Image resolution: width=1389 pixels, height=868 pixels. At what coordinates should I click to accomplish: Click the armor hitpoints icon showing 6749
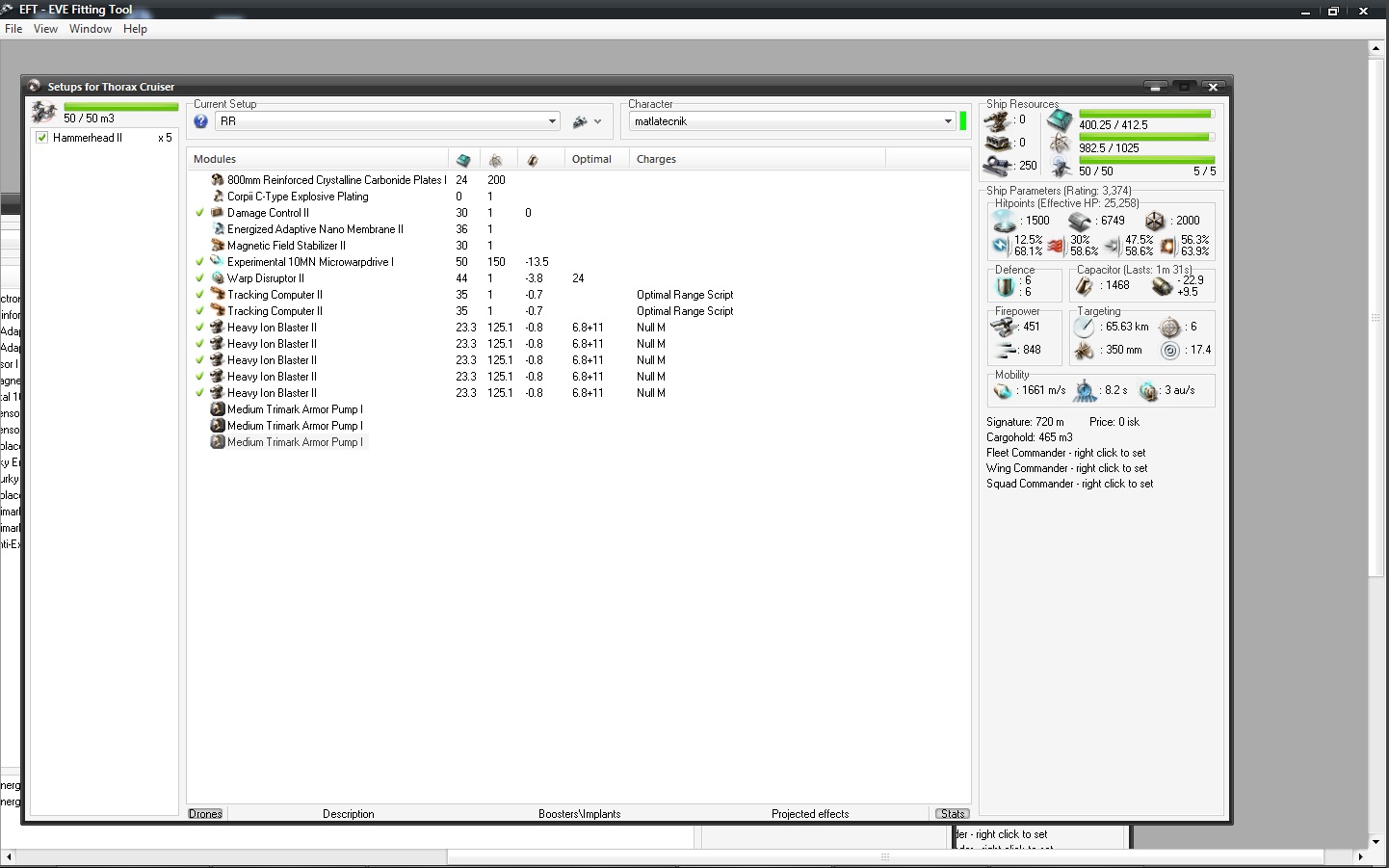[1080, 221]
